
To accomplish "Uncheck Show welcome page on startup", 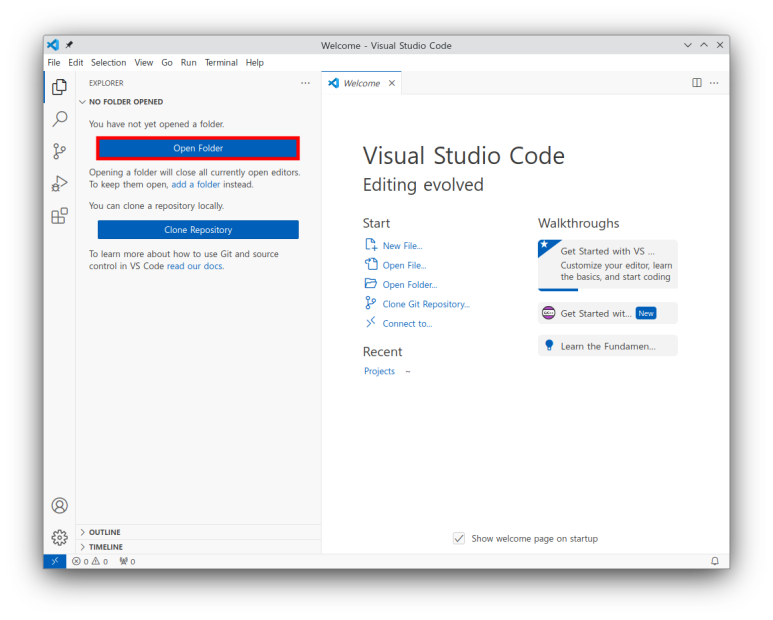I will pos(459,538).
